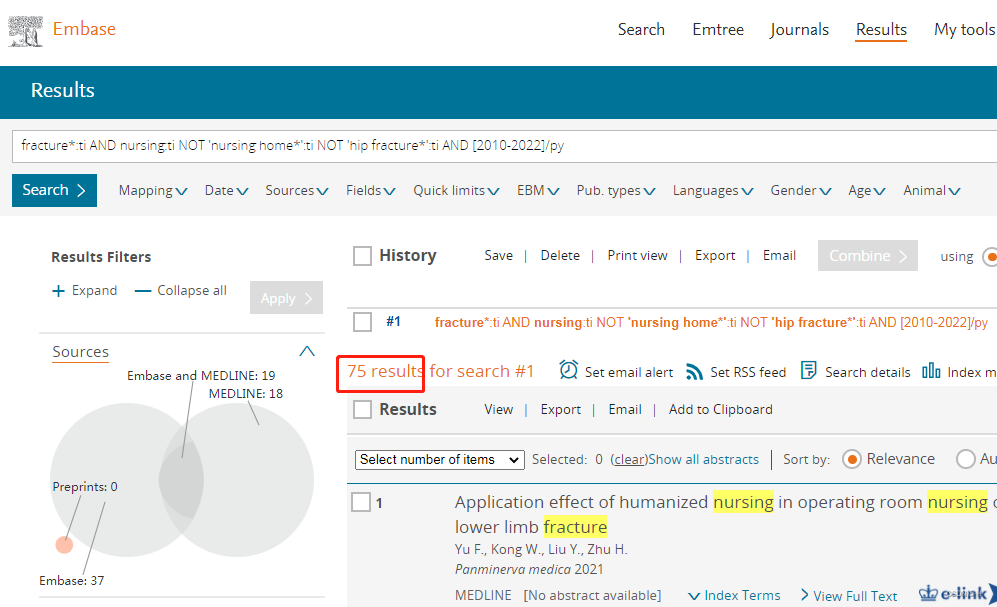Click the Sources filter heading
Screen dimensions: 997x607
coord(80,351)
